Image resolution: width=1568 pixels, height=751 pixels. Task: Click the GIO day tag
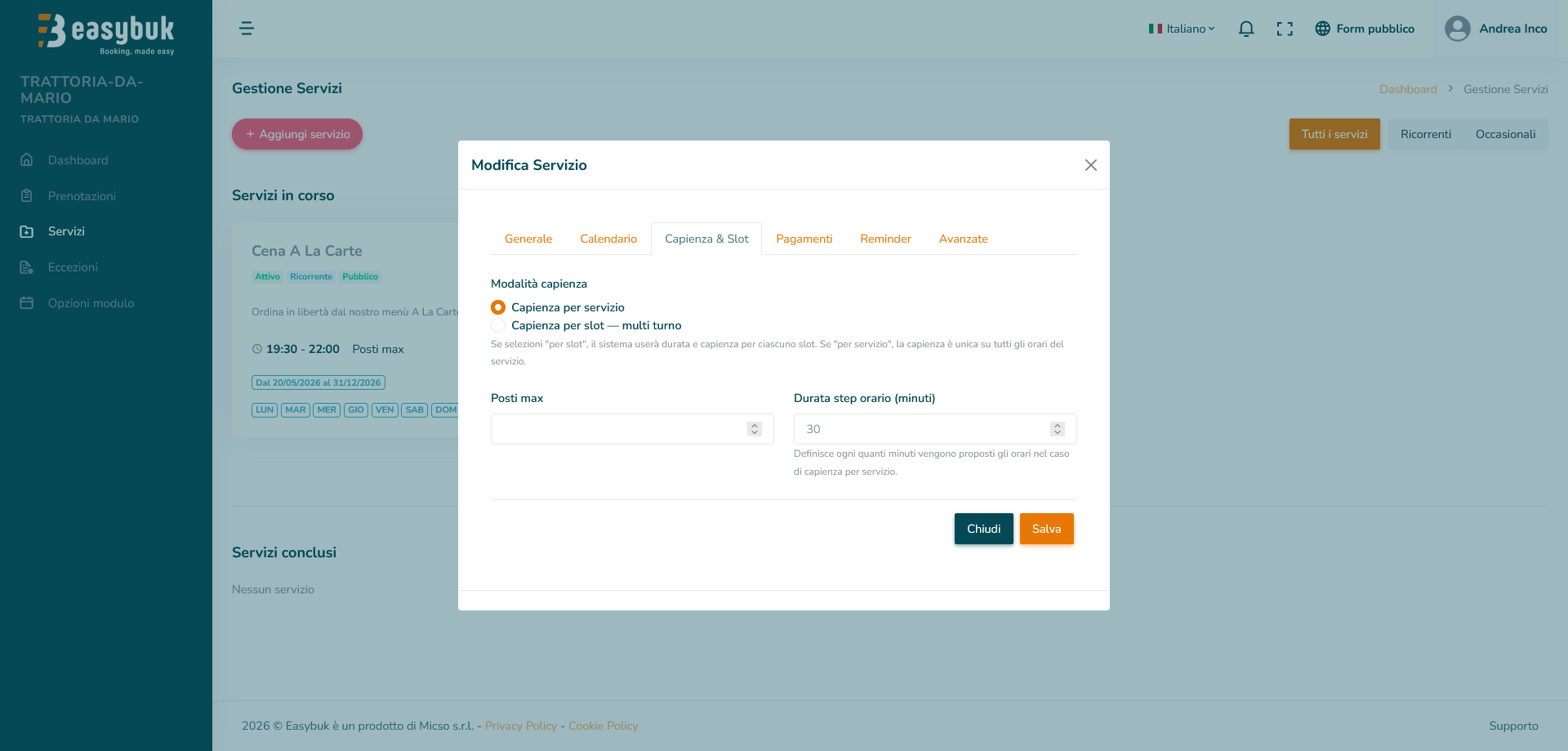tap(356, 410)
